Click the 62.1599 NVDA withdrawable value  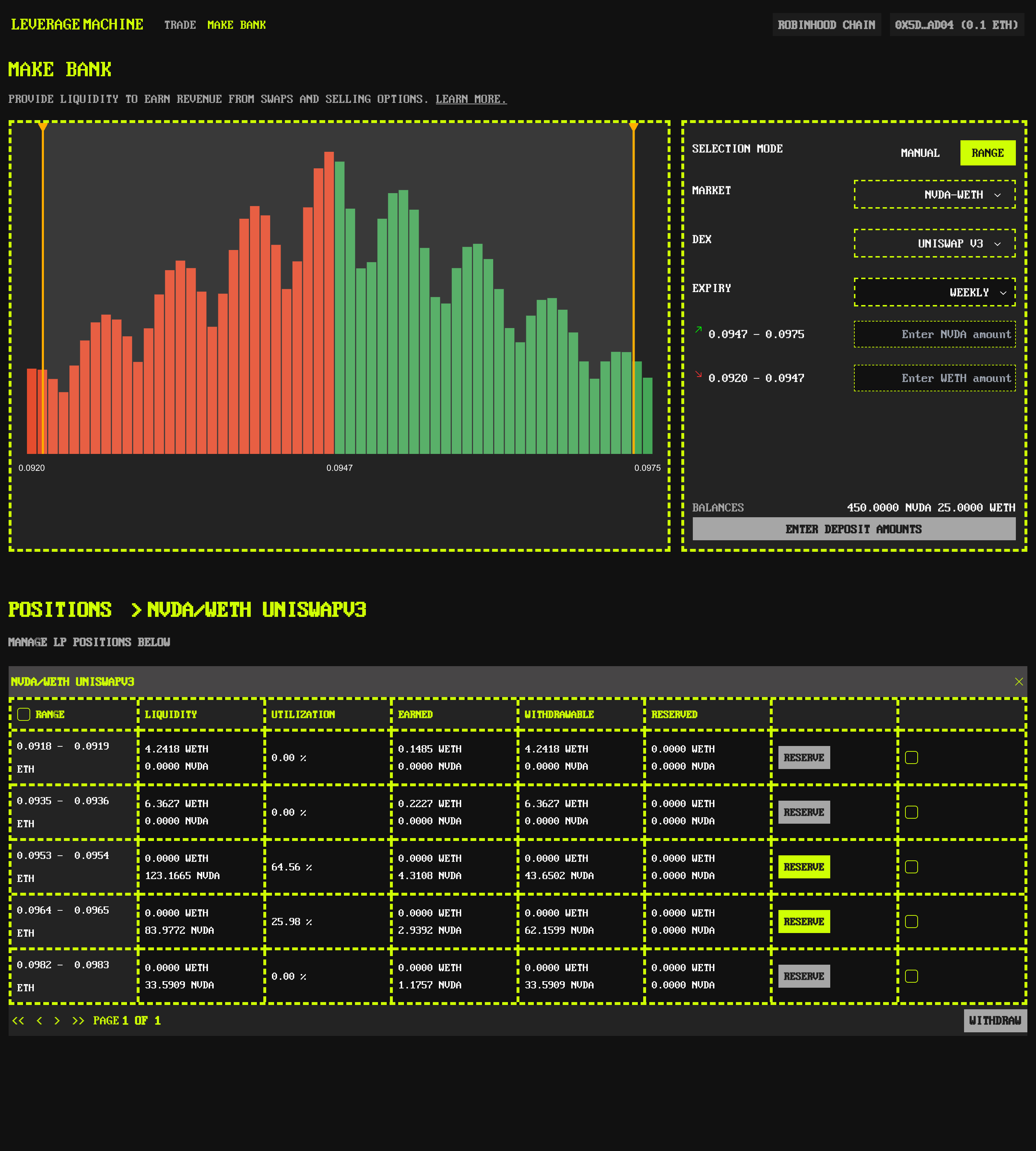559,930
